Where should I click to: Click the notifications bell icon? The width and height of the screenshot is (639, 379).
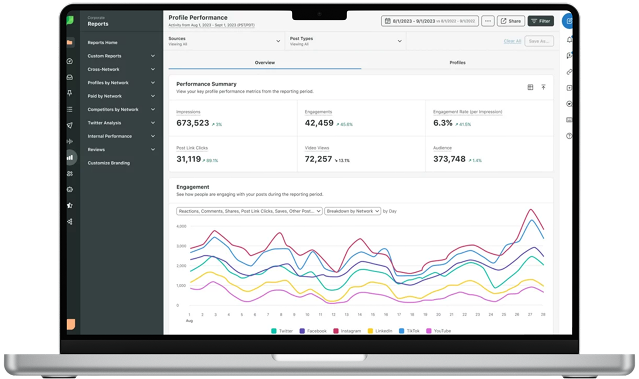569,40
